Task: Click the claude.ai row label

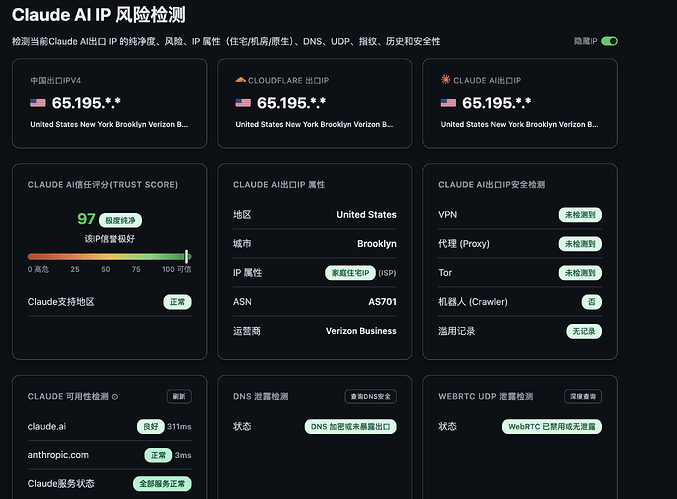Action: click(x=47, y=426)
